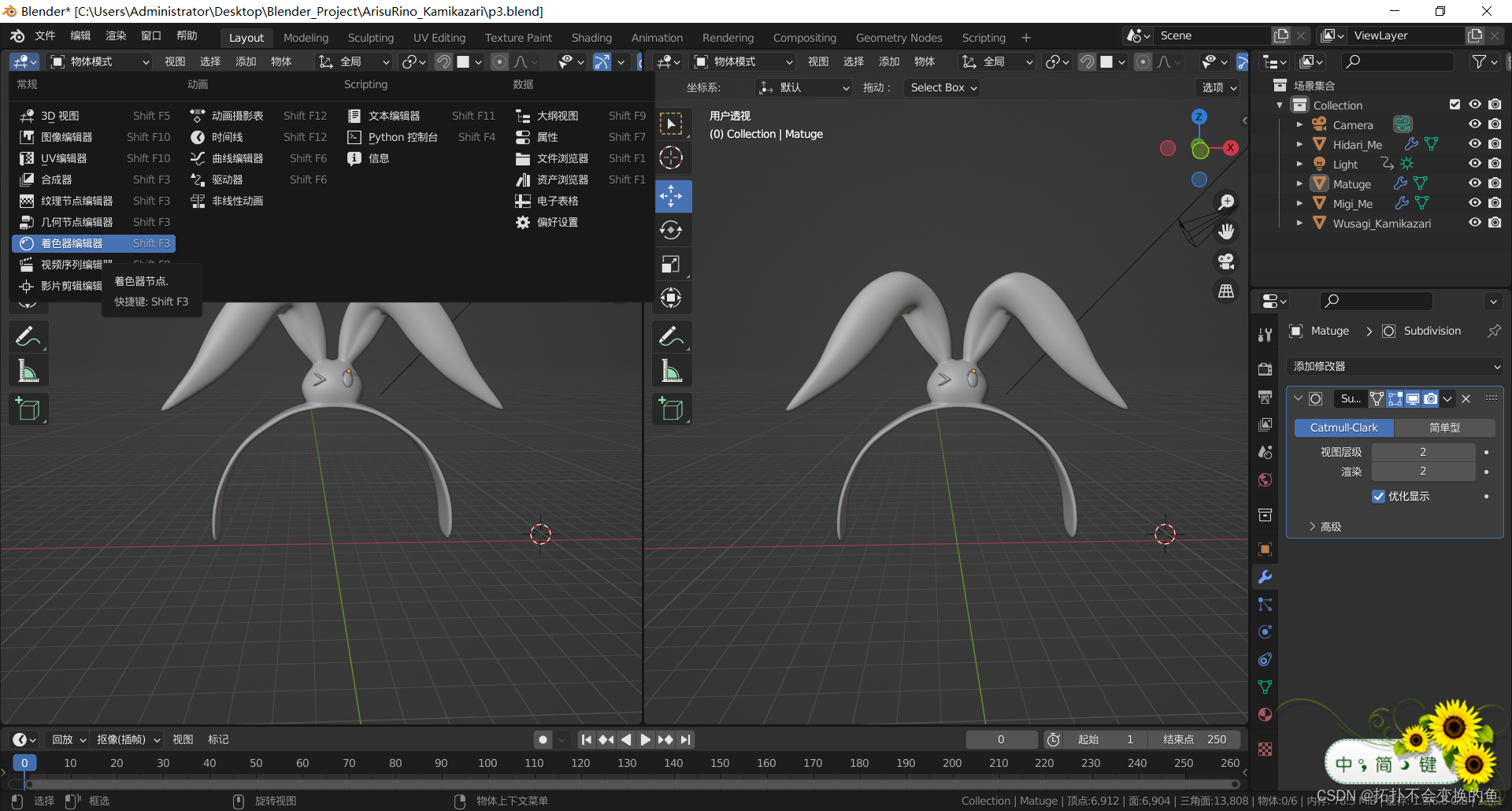The width and height of the screenshot is (1512, 811).
Task: Pin the properties editor context
Action: (1493, 331)
